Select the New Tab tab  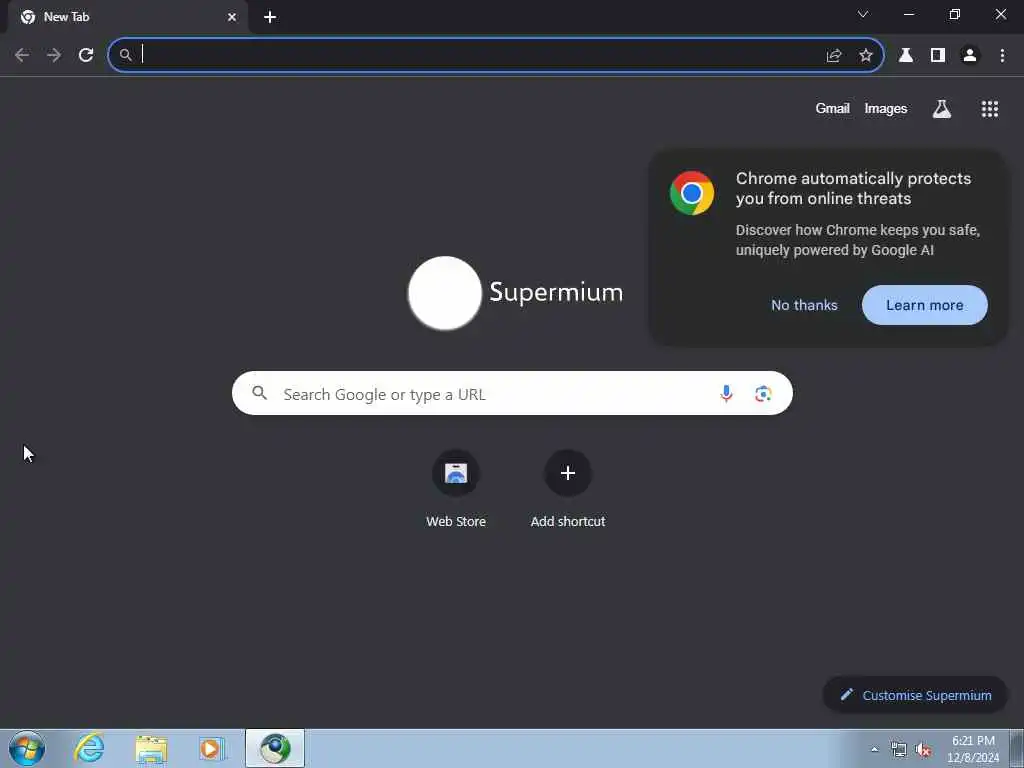128,17
